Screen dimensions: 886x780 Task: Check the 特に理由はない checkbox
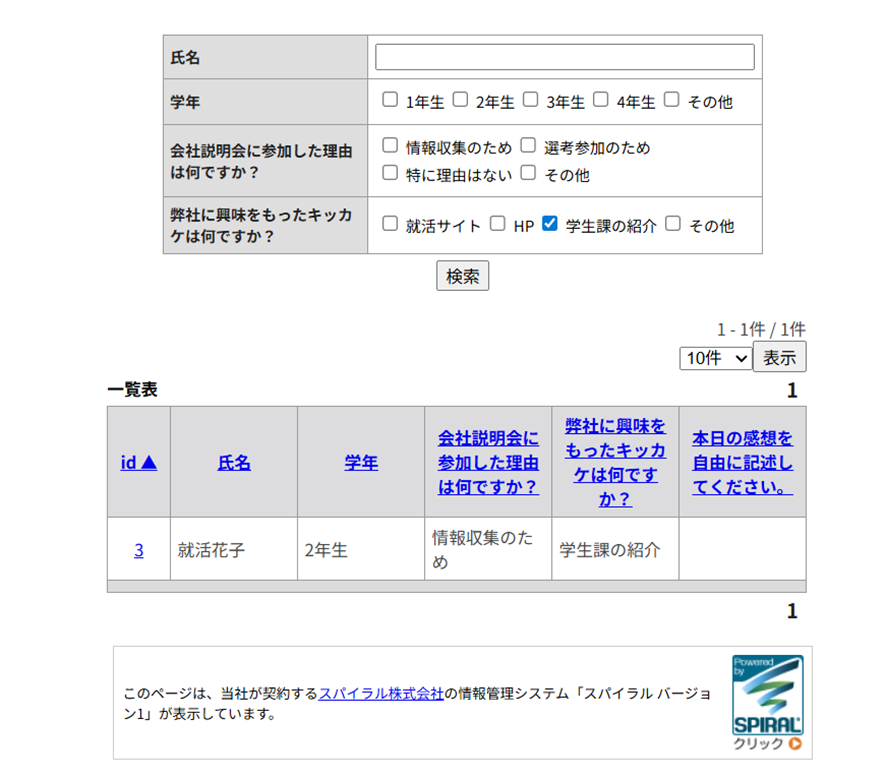coord(390,172)
